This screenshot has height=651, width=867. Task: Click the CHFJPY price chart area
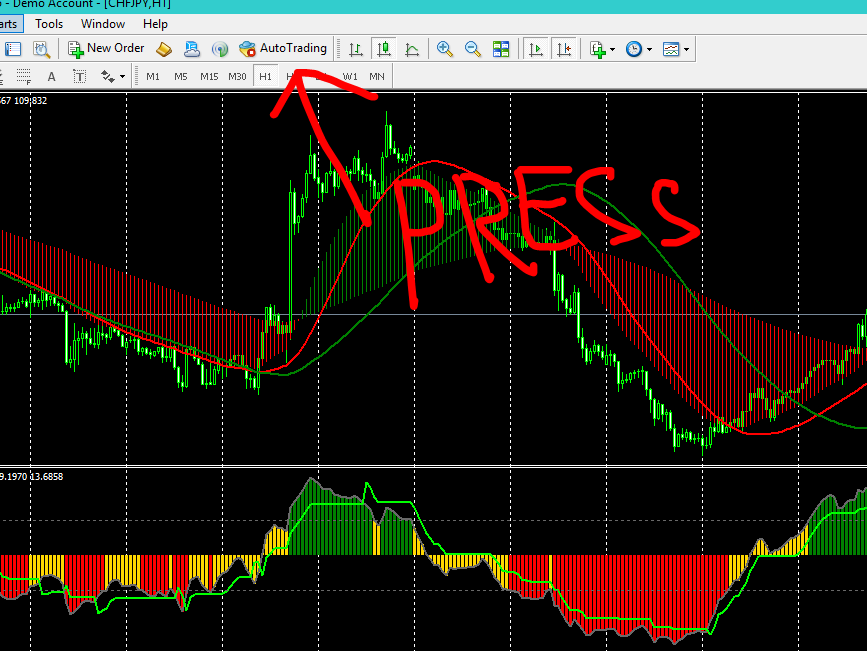[x=434, y=279]
